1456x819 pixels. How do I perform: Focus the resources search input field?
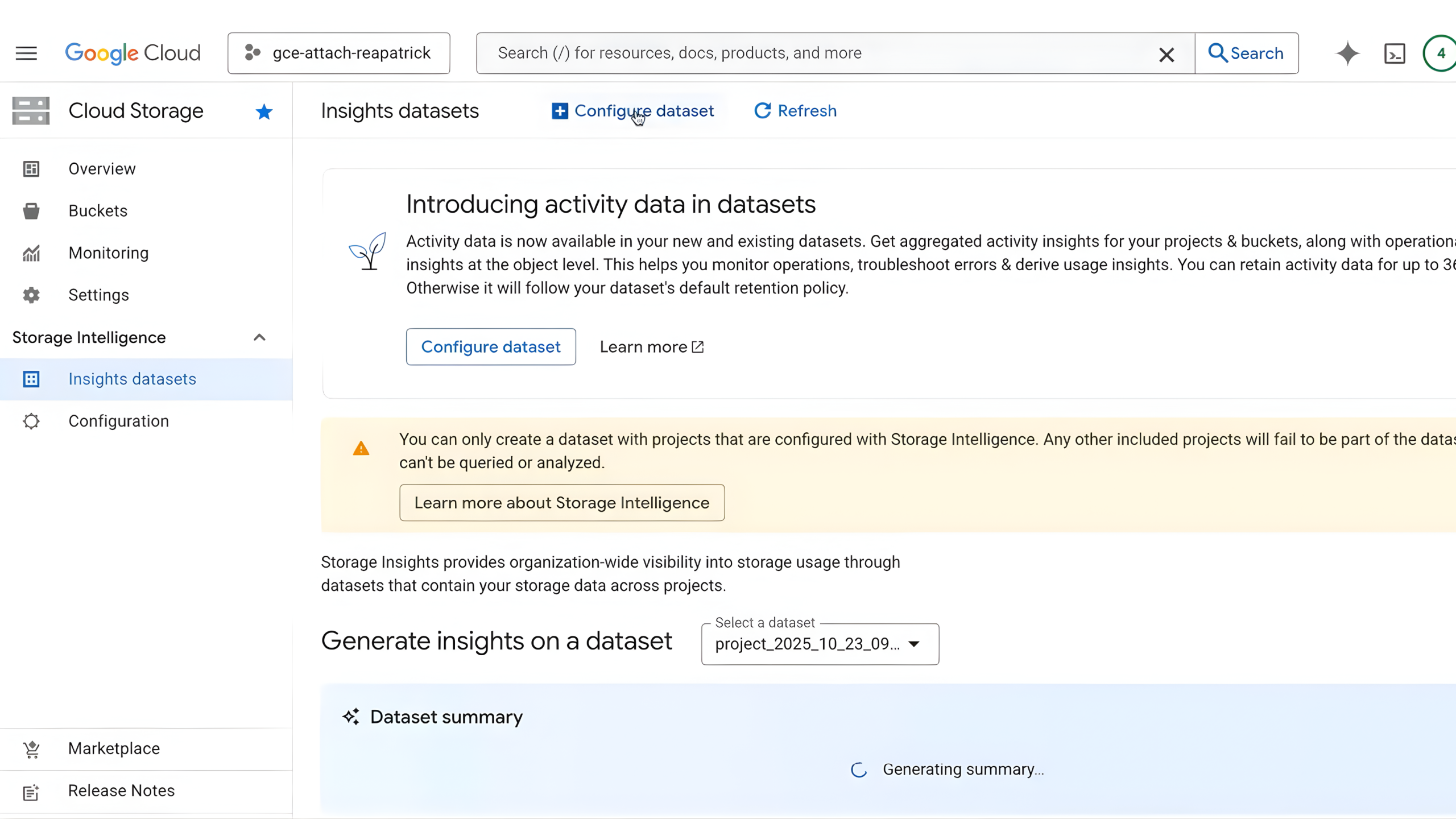point(819,53)
